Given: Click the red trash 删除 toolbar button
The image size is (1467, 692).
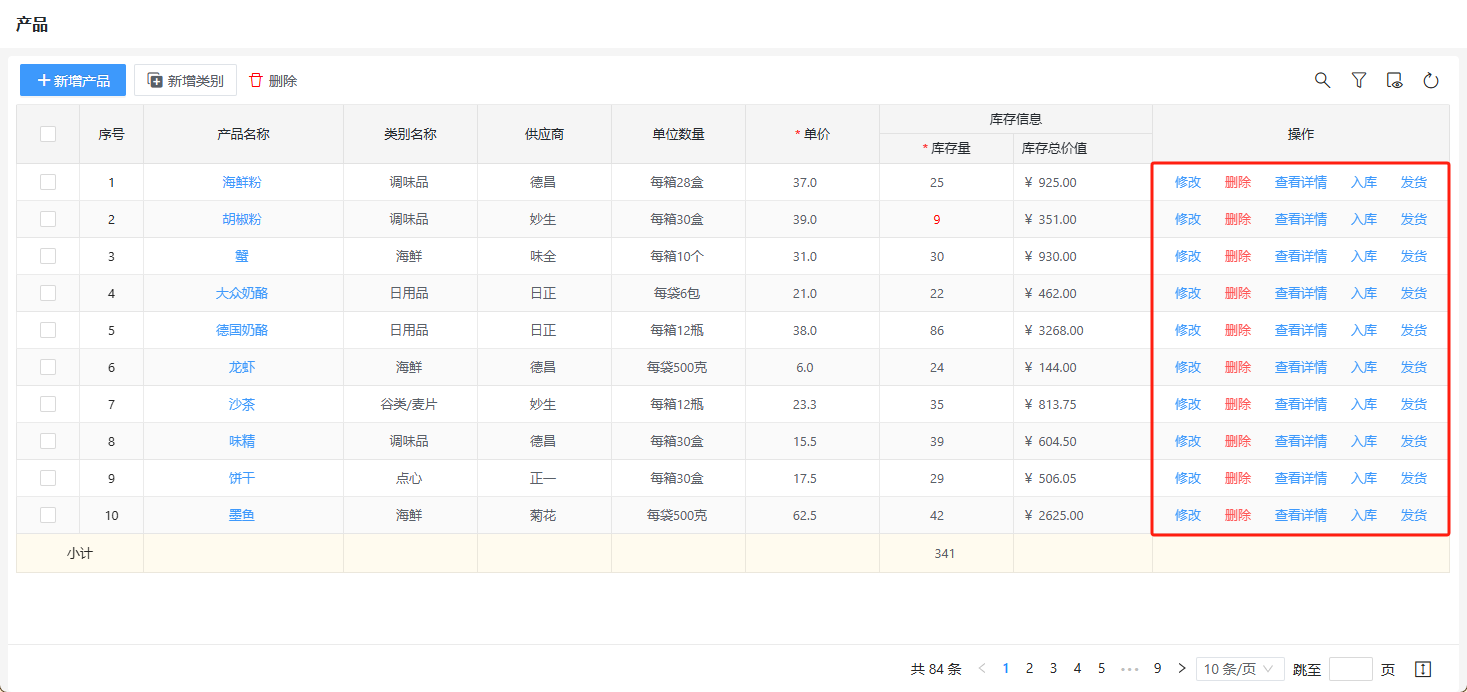Looking at the screenshot, I should tap(273, 80).
